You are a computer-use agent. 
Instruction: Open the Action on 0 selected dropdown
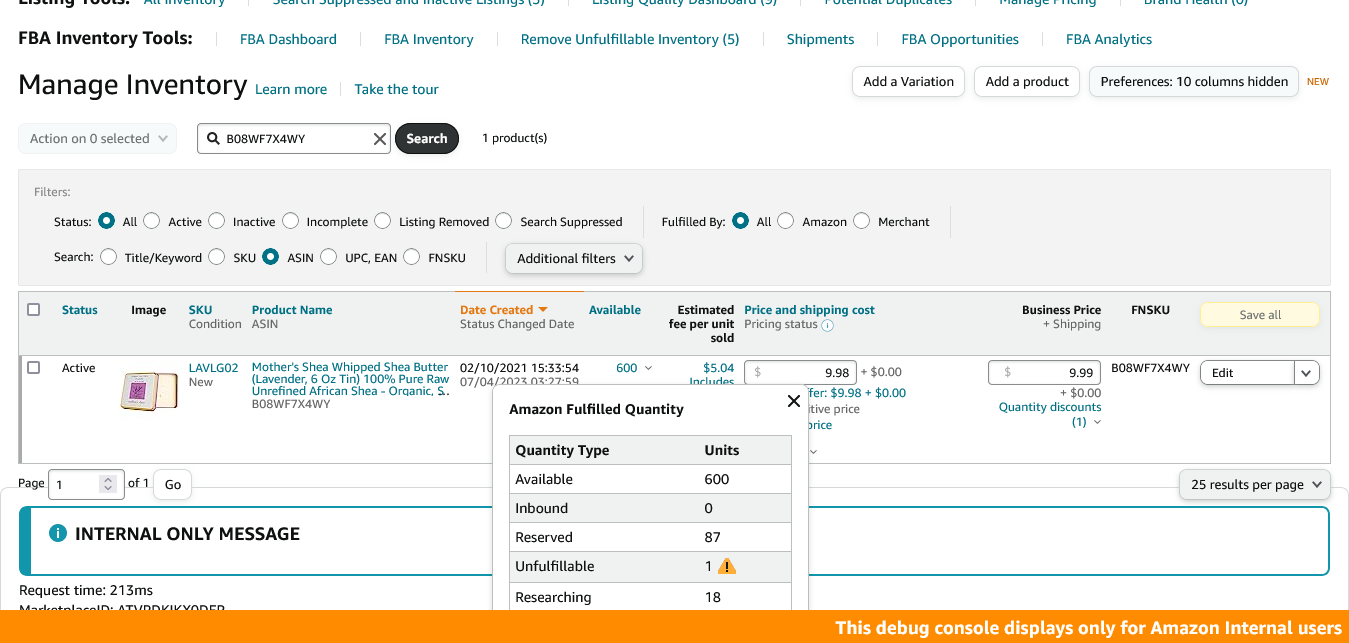(98, 139)
